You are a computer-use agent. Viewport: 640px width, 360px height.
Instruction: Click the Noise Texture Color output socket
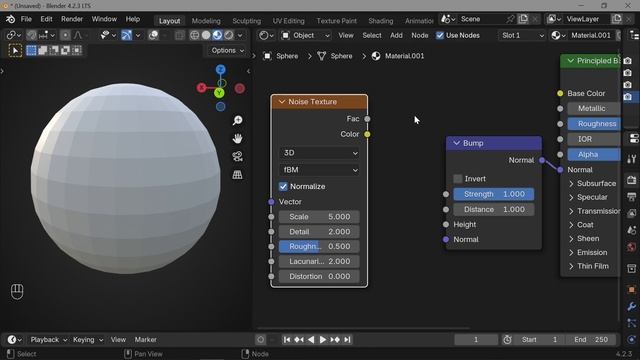point(367,134)
